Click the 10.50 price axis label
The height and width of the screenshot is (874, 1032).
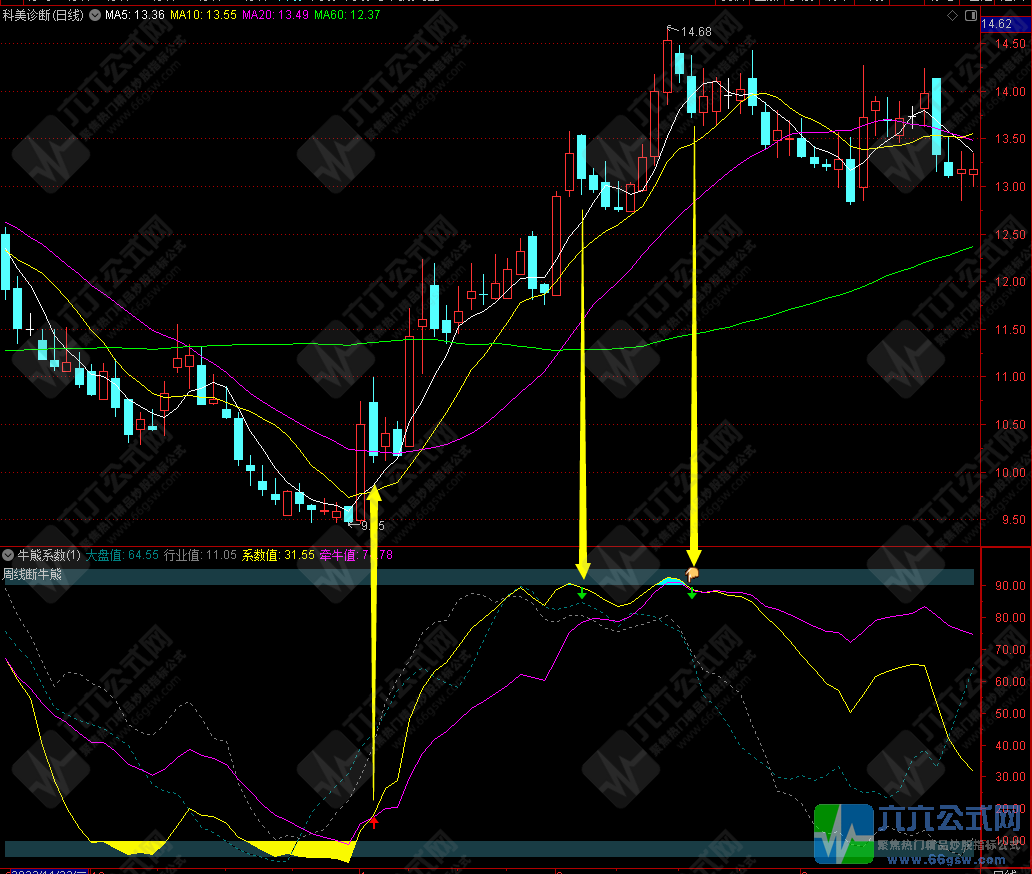(1010, 424)
